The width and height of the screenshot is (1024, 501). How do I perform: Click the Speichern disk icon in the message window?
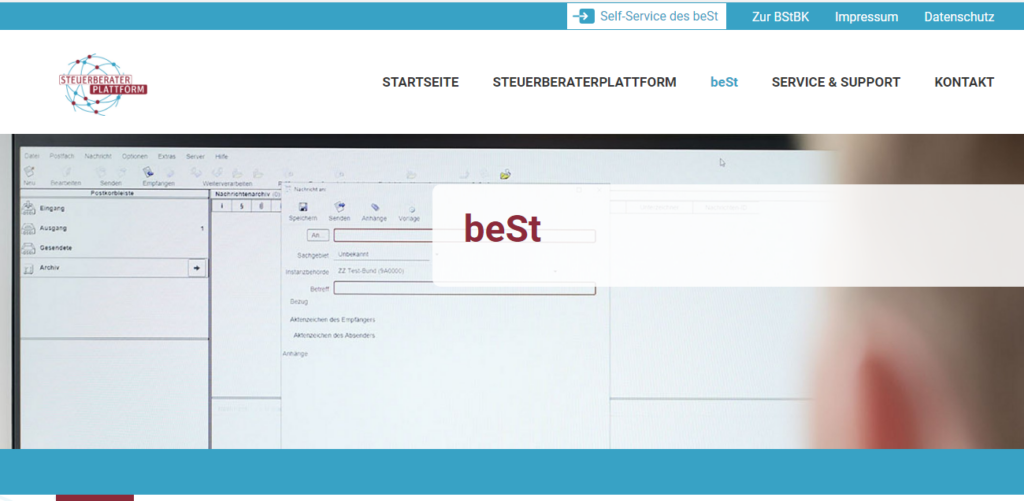click(x=303, y=207)
